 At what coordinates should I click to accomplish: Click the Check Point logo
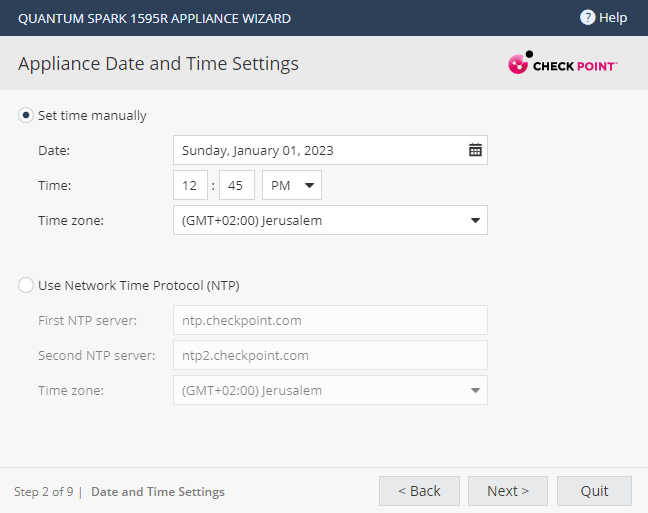point(562,63)
